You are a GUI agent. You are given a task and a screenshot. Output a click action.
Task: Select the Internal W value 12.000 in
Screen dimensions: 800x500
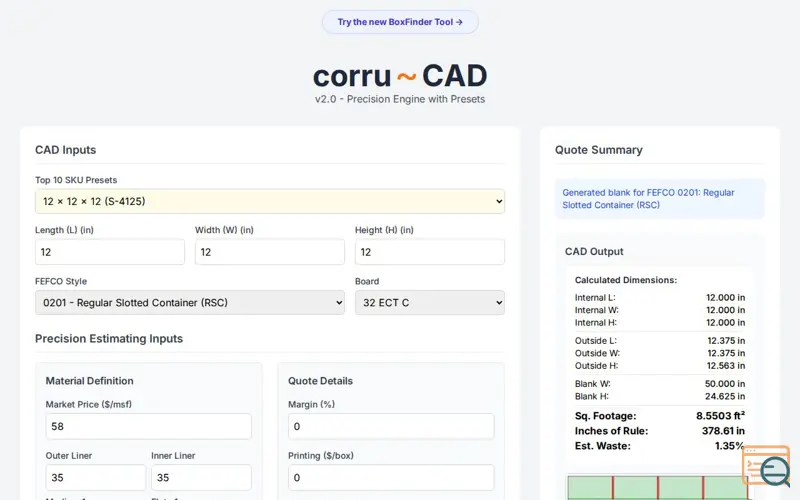[726, 310]
